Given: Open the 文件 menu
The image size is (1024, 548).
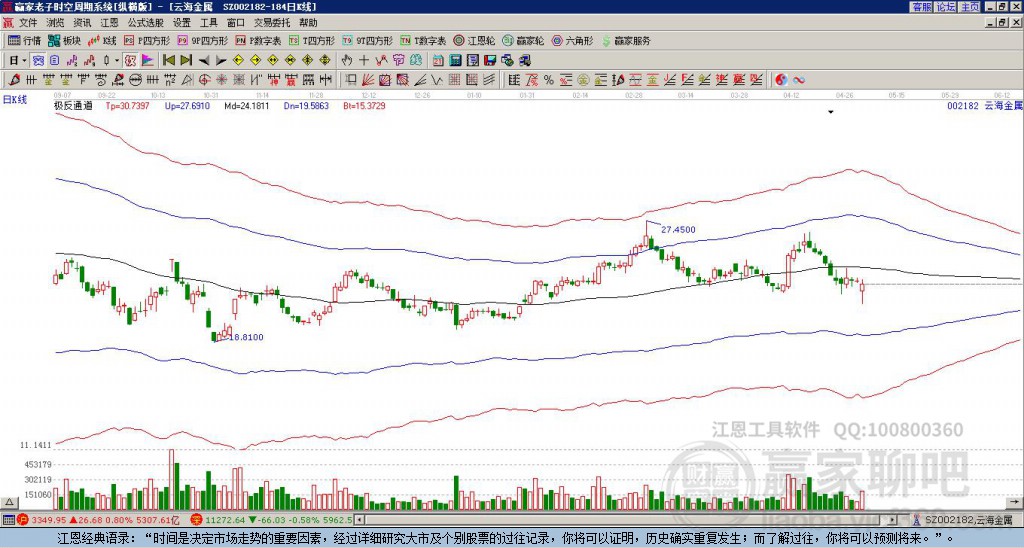Looking at the screenshot, I should 27,23.
